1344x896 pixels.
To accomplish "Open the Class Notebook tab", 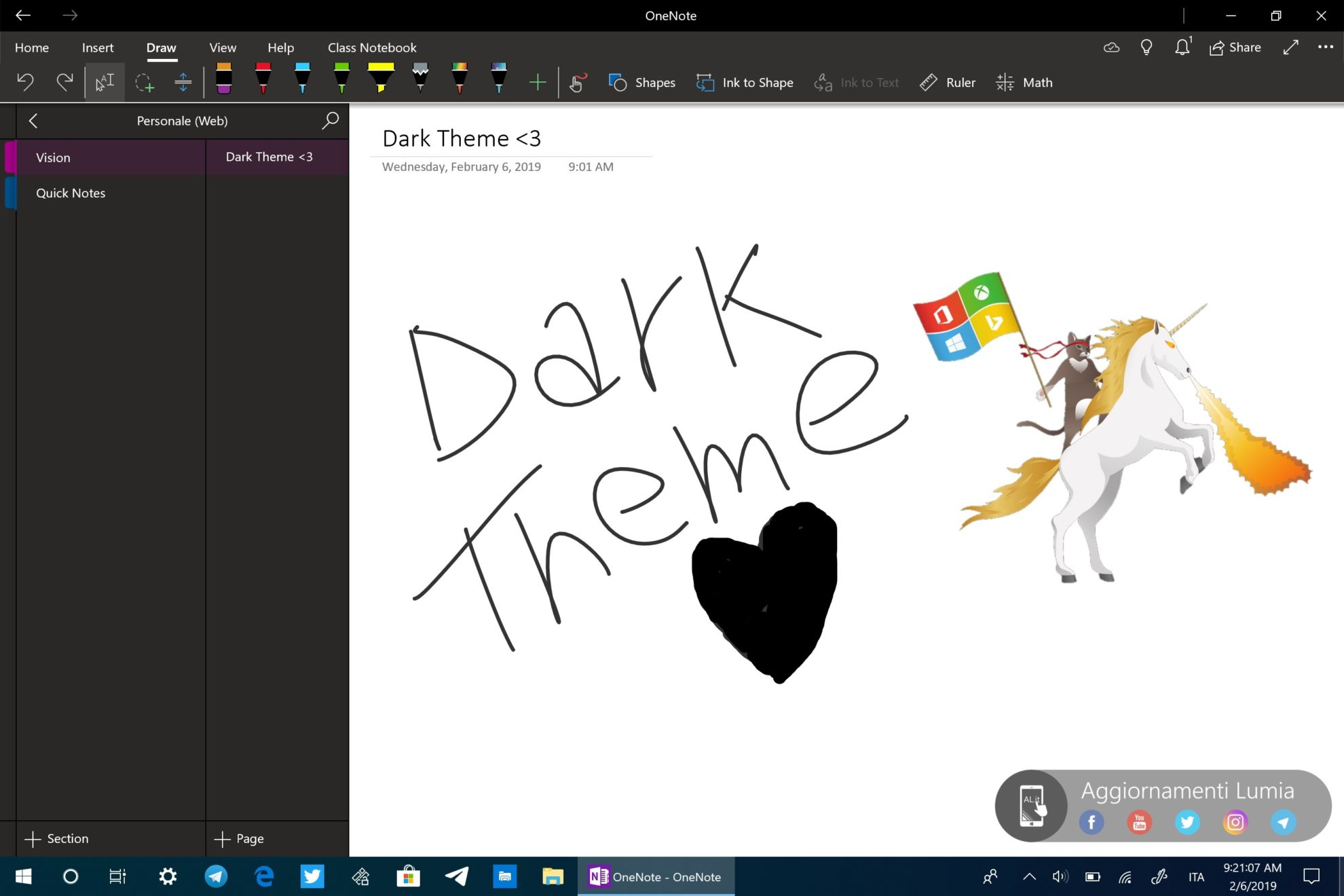I will (371, 48).
